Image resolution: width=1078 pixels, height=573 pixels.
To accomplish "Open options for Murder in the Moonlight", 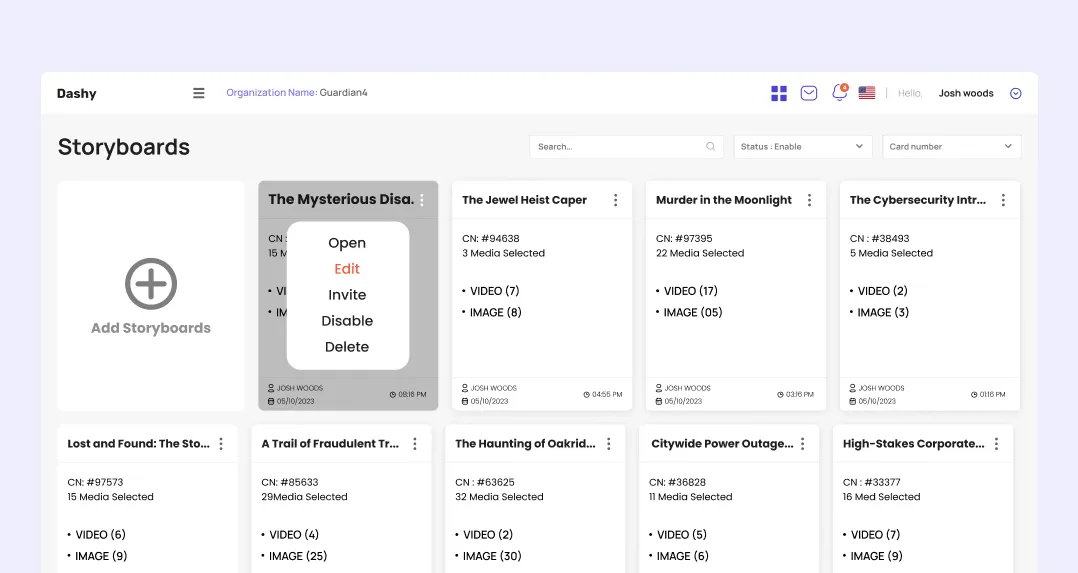I will [x=809, y=200].
